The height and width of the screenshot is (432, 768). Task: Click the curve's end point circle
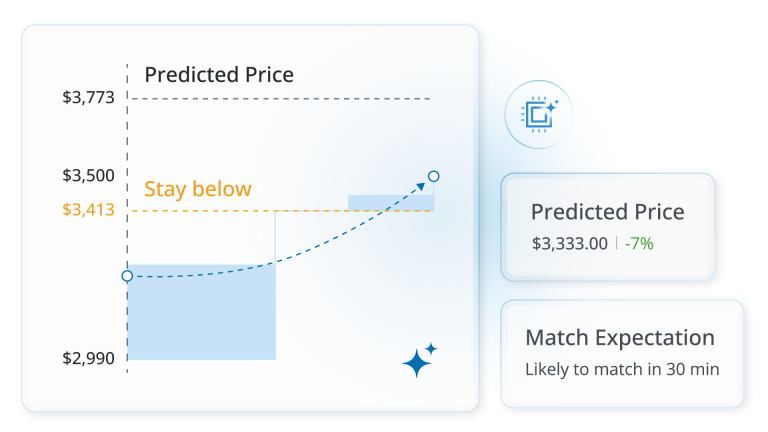(x=433, y=177)
